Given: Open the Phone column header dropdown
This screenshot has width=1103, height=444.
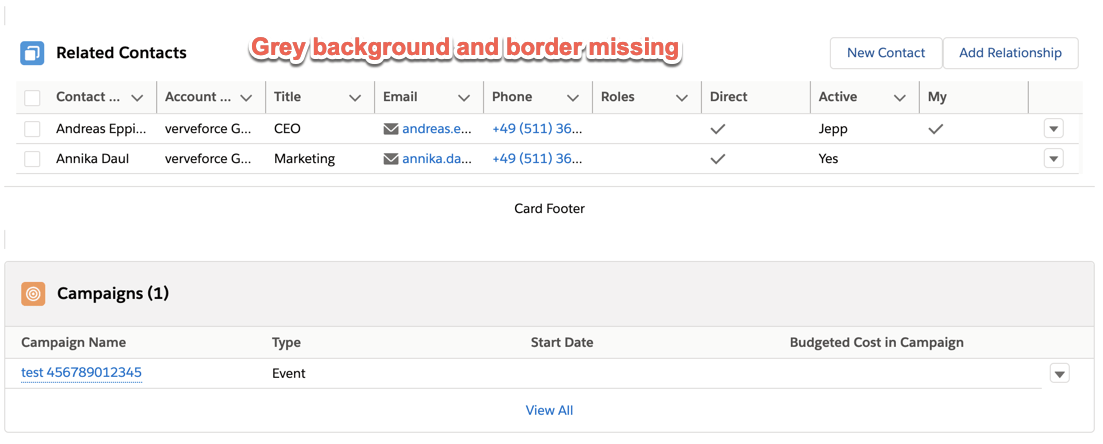Looking at the screenshot, I should (x=573, y=98).
